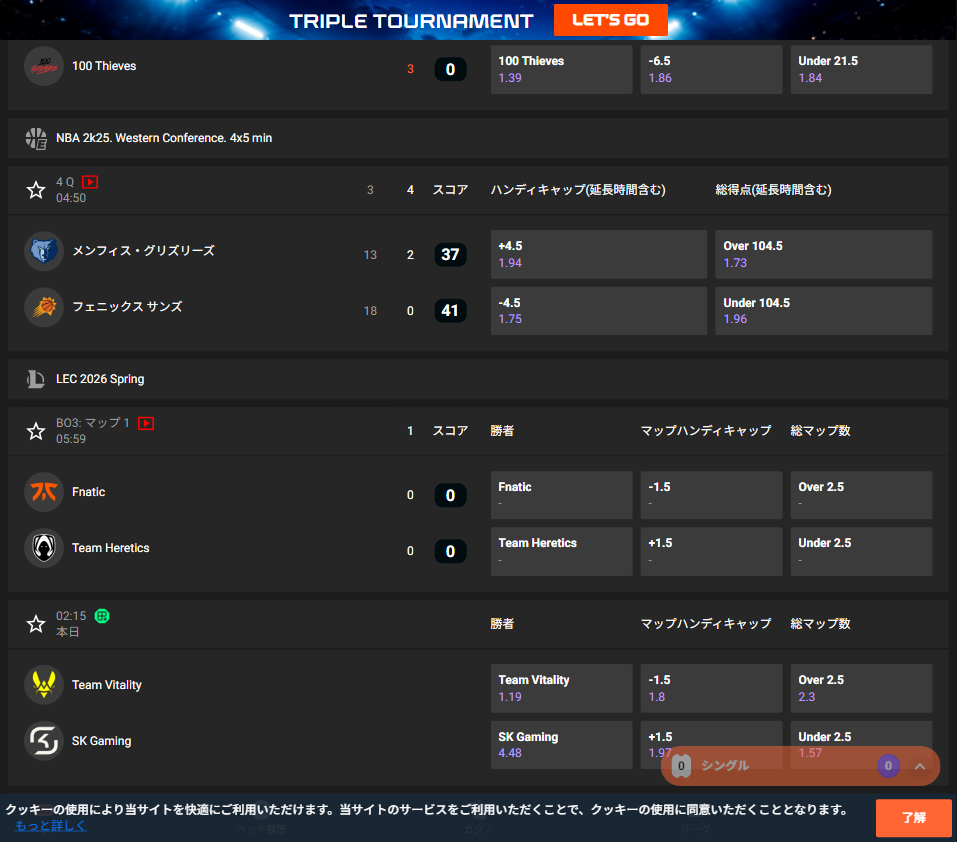Bet on Team Vitality winner at 1.19

(562, 688)
